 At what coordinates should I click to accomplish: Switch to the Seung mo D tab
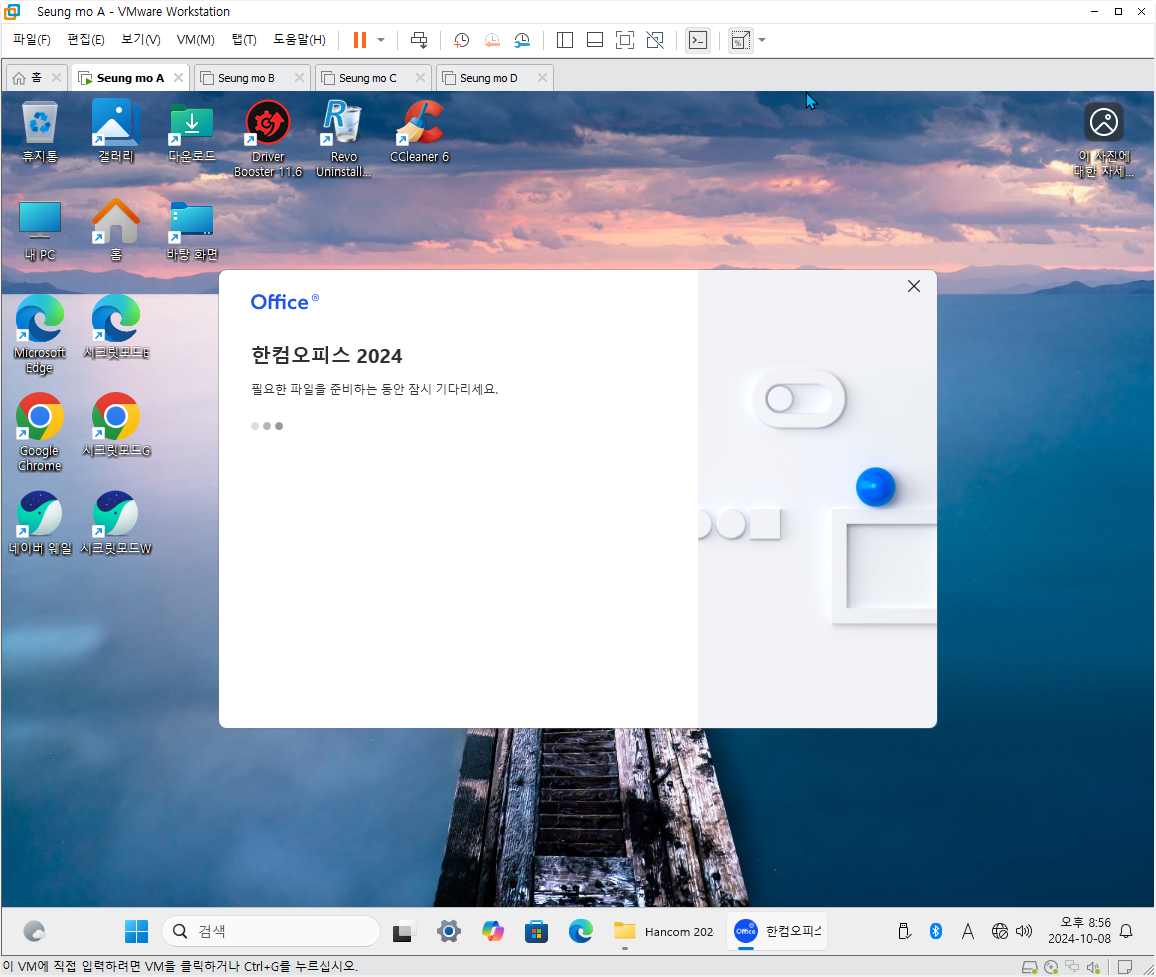[488, 77]
